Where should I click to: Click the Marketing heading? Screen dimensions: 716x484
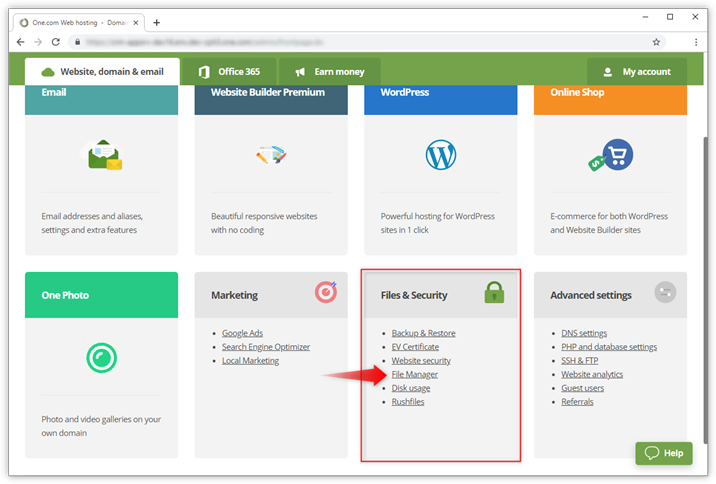click(234, 295)
